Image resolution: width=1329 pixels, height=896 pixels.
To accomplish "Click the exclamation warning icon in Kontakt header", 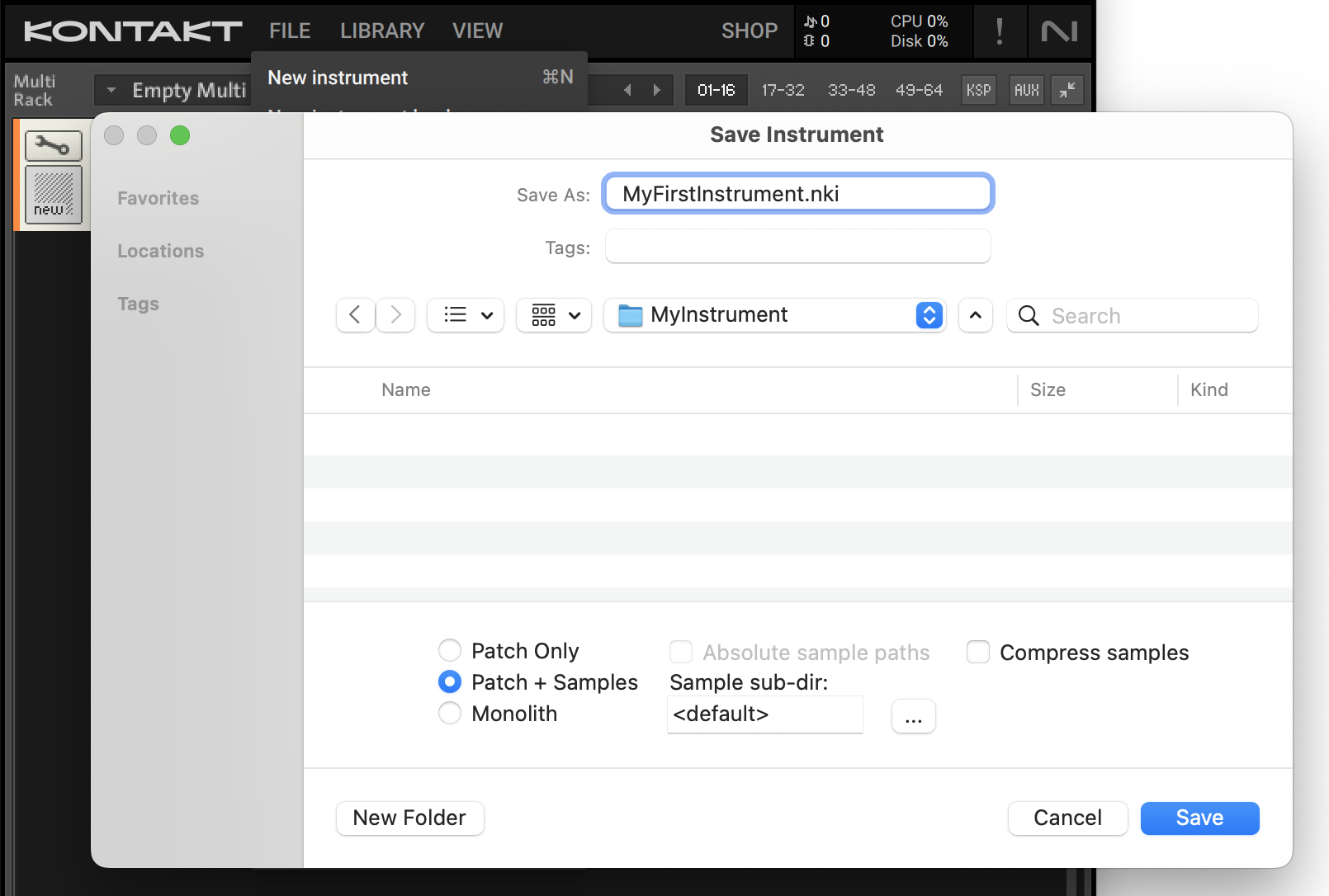I will (1000, 31).
